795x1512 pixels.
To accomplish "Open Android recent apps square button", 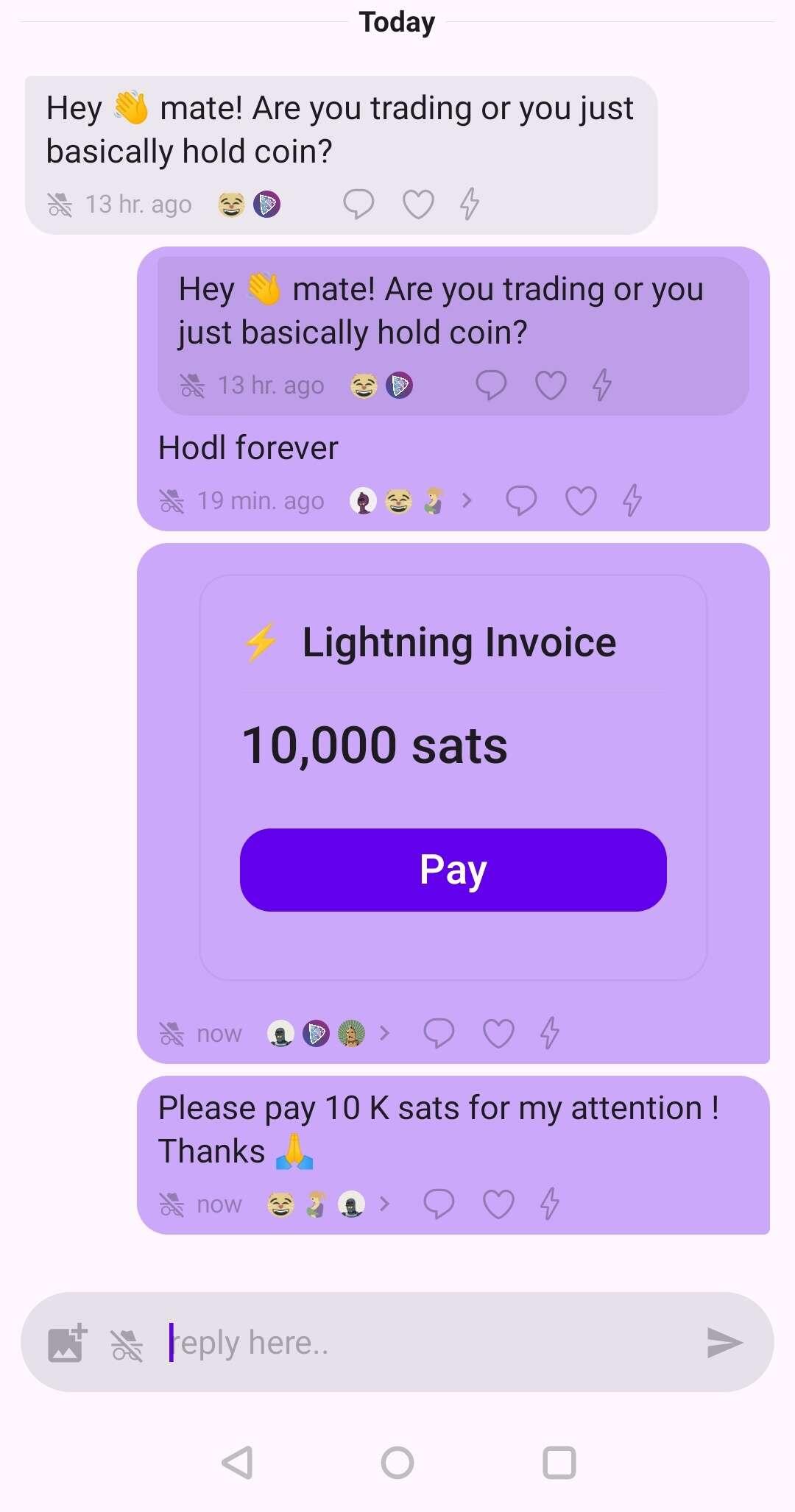I will click(559, 1463).
